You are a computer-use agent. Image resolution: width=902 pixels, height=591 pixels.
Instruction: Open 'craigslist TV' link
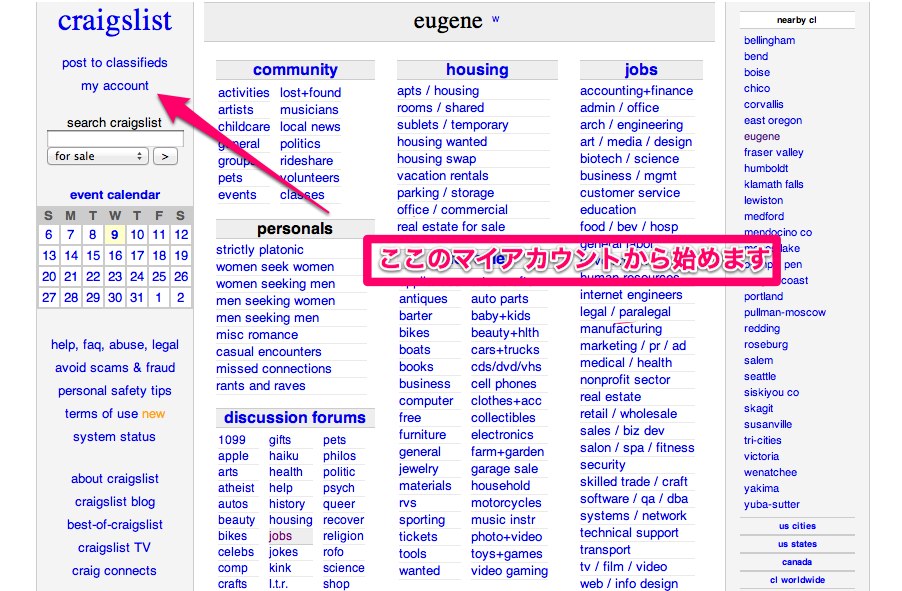pos(114,548)
